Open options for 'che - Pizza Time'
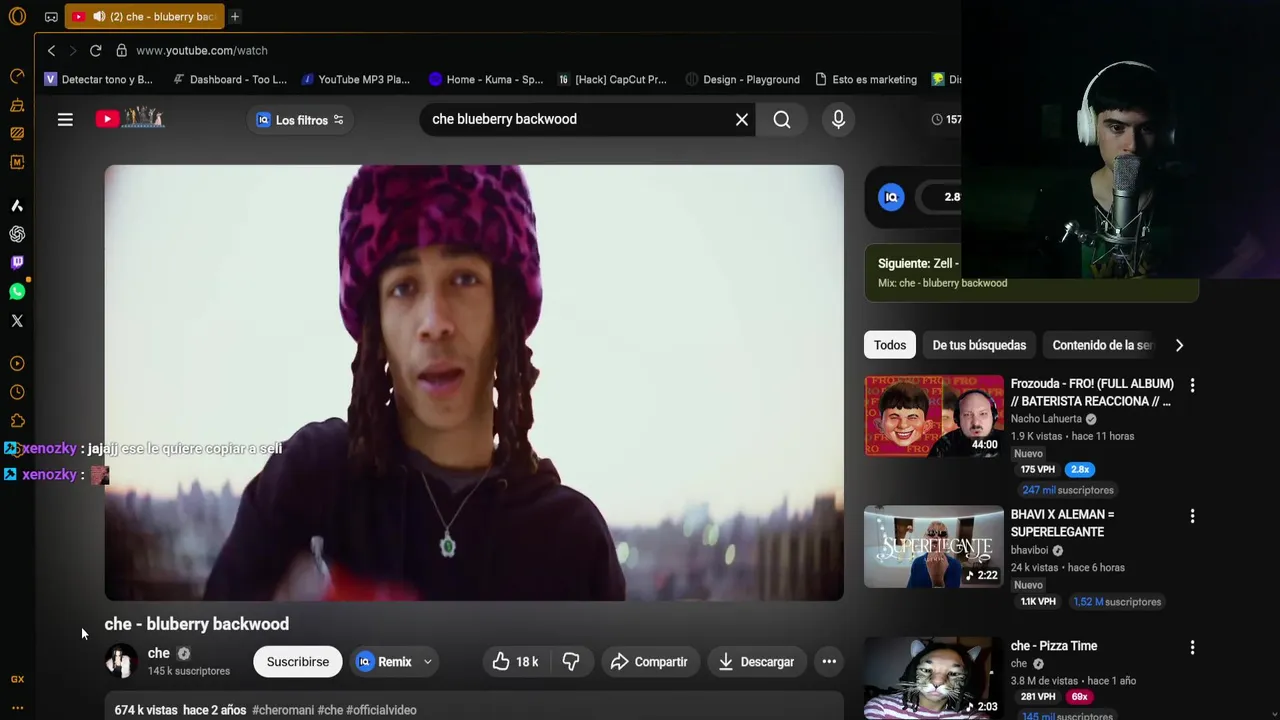The height and width of the screenshot is (720, 1280). pyautogui.click(x=1192, y=648)
